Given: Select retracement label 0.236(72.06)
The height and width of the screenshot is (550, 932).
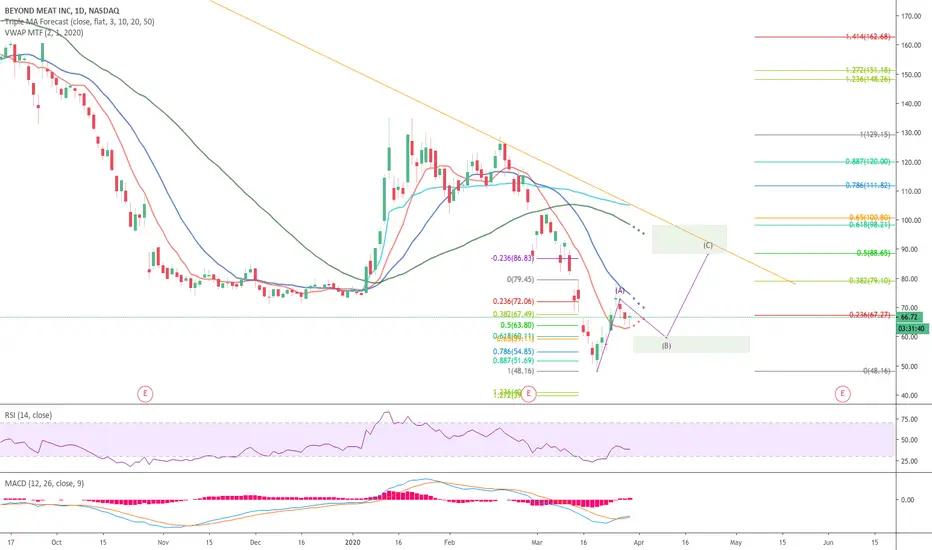Looking at the screenshot, I should (x=514, y=301).
